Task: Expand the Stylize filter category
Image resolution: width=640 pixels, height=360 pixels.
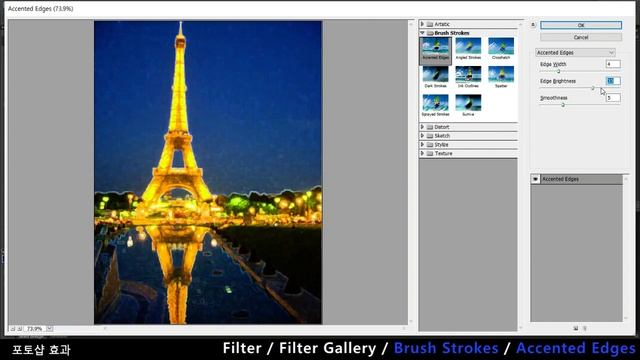Action: tap(422, 144)
